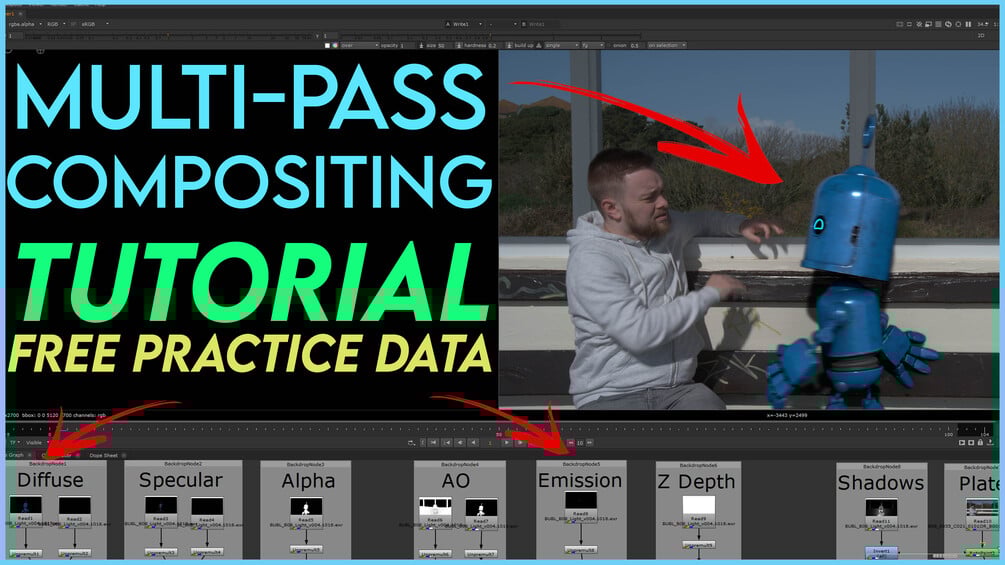Click the Specular backdrop title

click(181, 480)
